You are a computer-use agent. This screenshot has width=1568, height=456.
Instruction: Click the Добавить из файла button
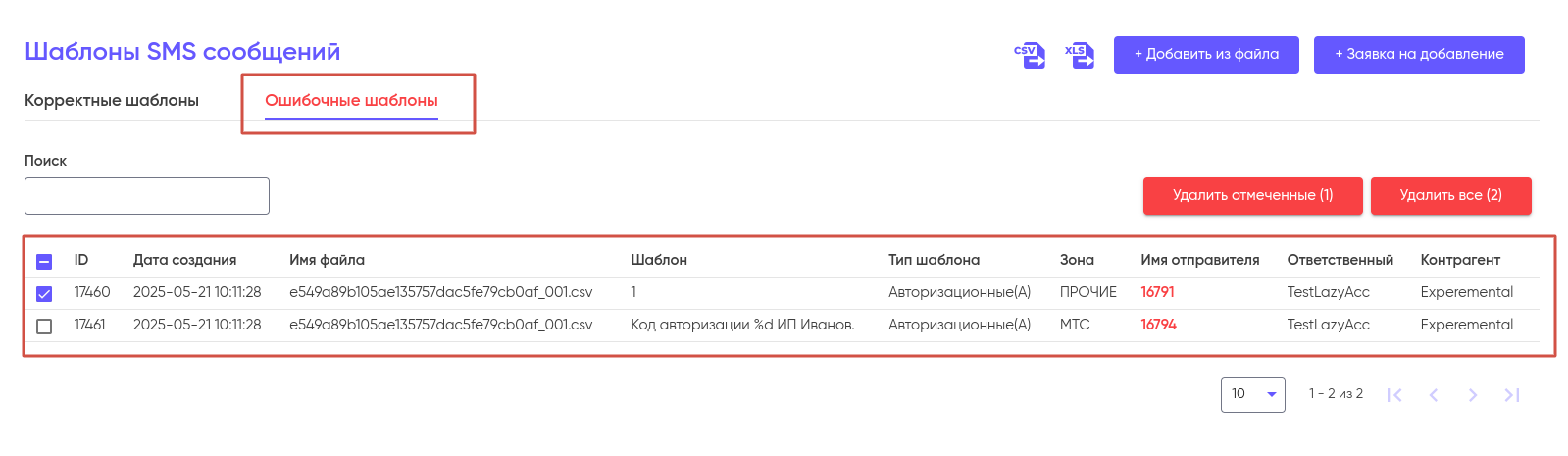[x=1206, y=55]
